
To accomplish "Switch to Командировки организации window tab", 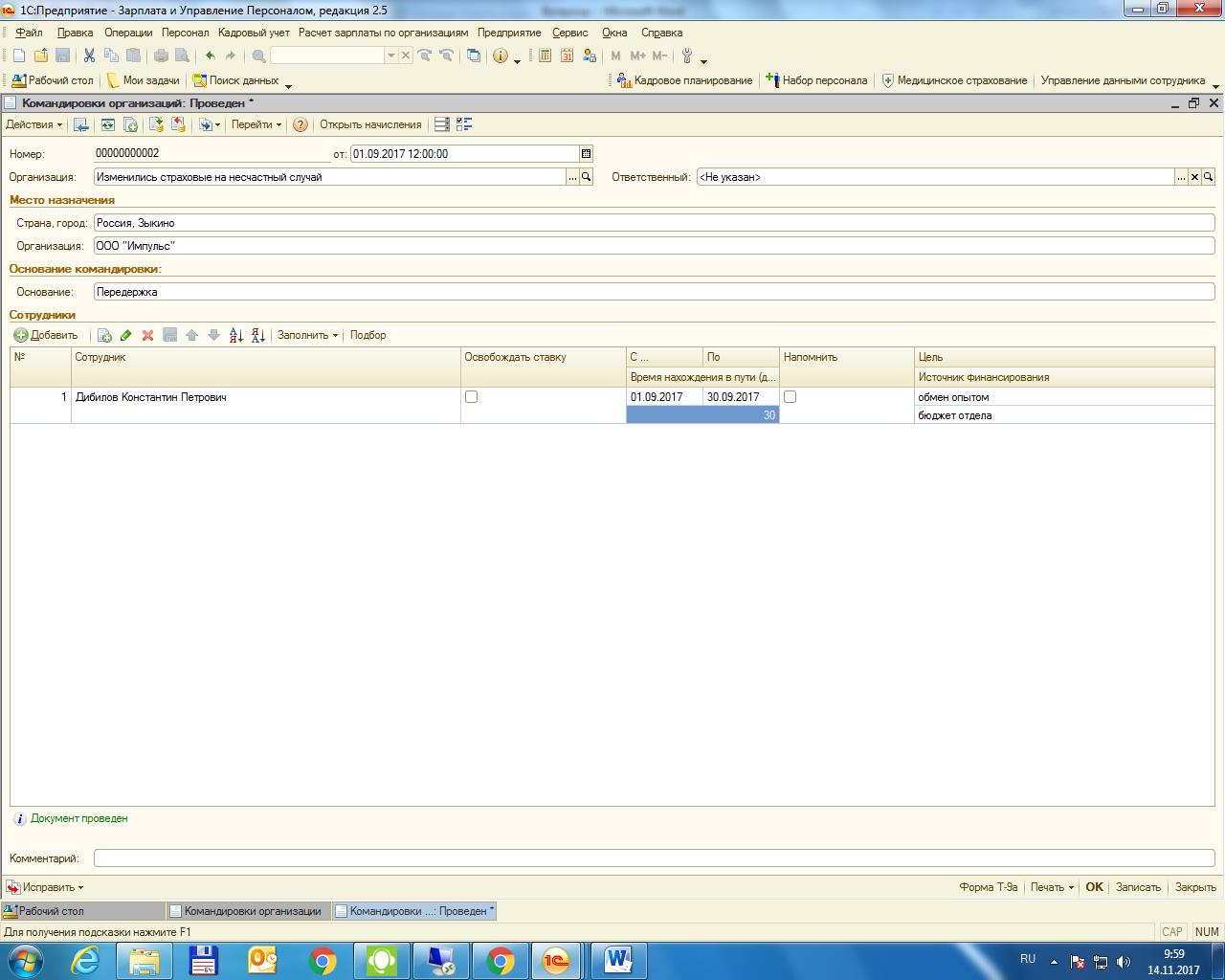I will [249, 911].
